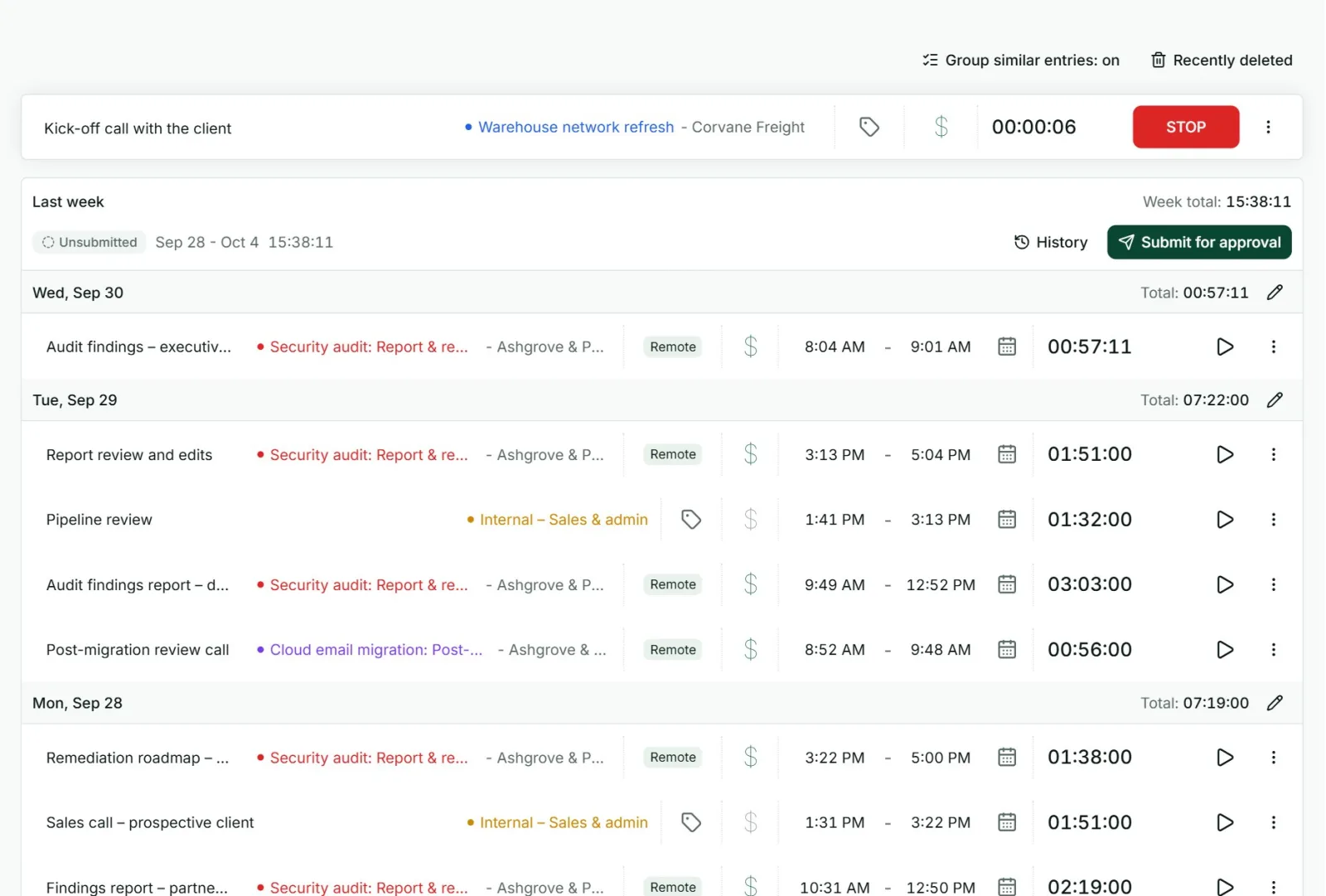Open calendar for Post-migration review call
The width and height of the screenshot is (1326, 896).
pyautogui.click(x=1007, y=650)
